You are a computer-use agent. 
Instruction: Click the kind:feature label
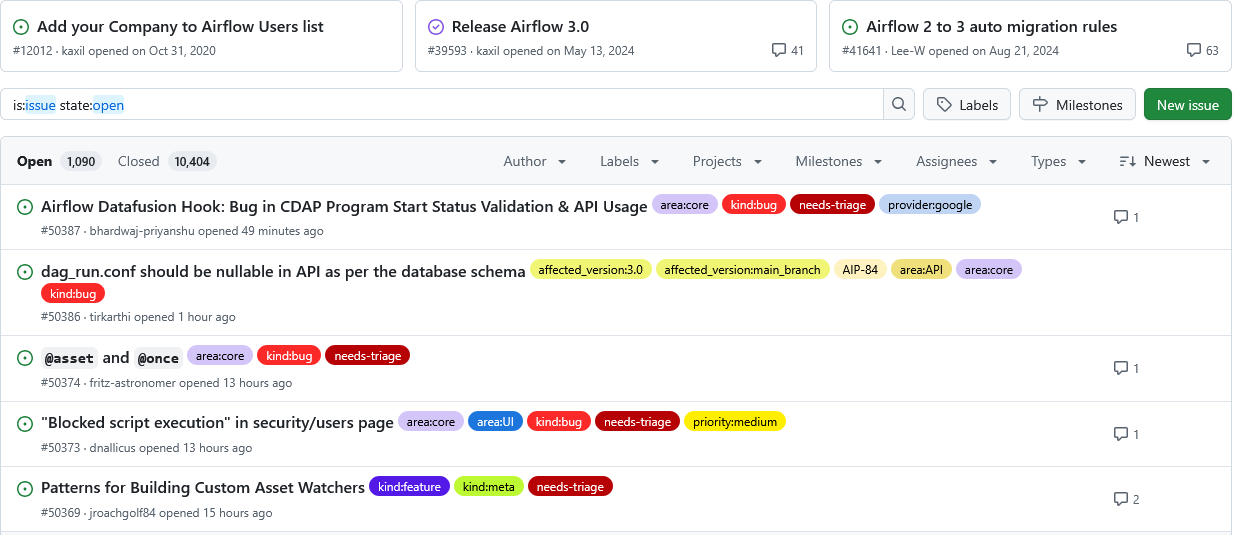tap(409, 487)
